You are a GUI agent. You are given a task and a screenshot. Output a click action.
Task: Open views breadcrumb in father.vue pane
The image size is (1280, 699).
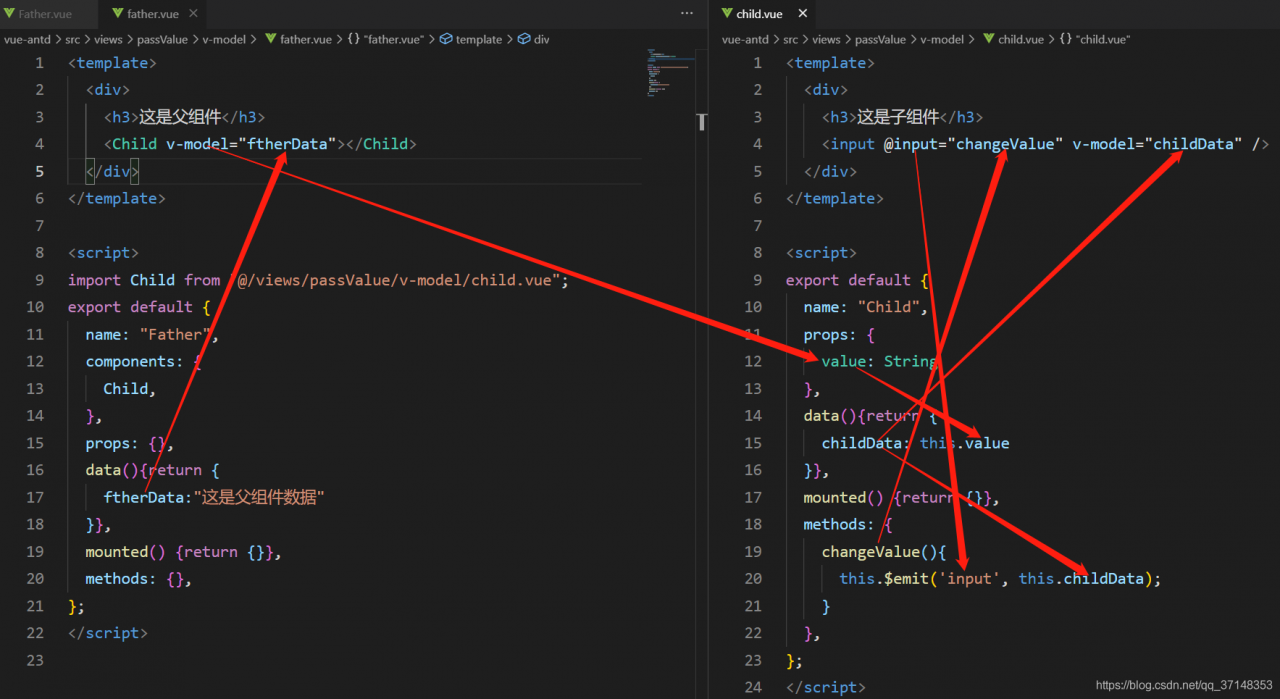108,39
